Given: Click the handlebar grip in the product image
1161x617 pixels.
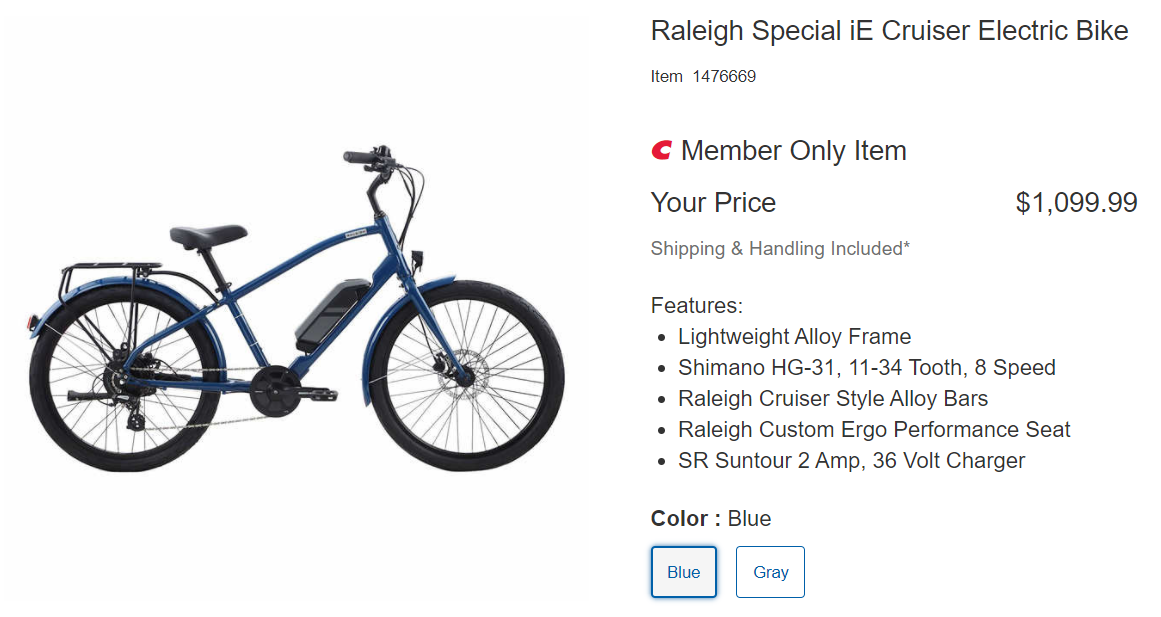Looking at the screenshot, I should tap(359, 157).
